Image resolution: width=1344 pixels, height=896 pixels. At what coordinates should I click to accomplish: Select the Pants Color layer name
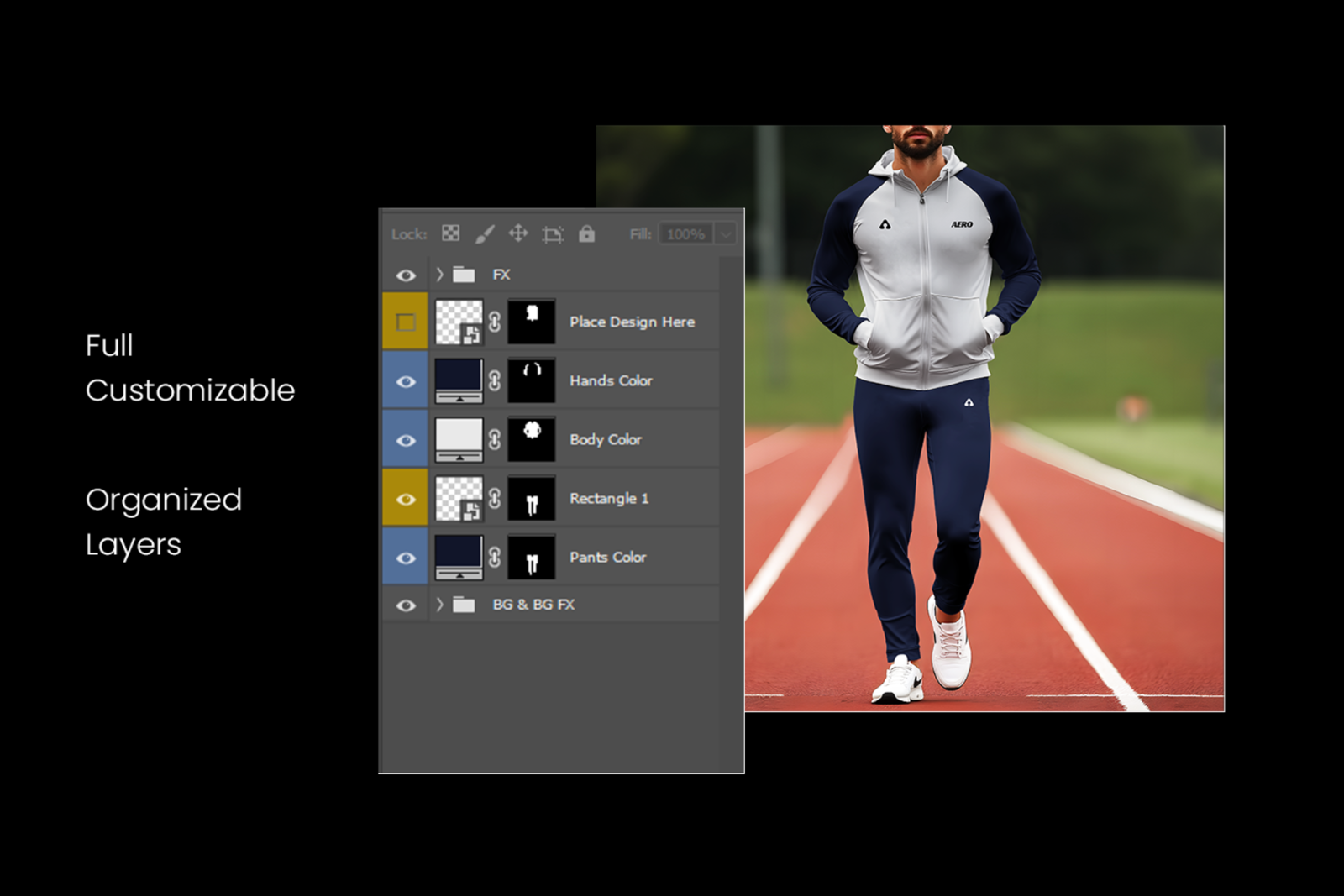pos(607,557)
